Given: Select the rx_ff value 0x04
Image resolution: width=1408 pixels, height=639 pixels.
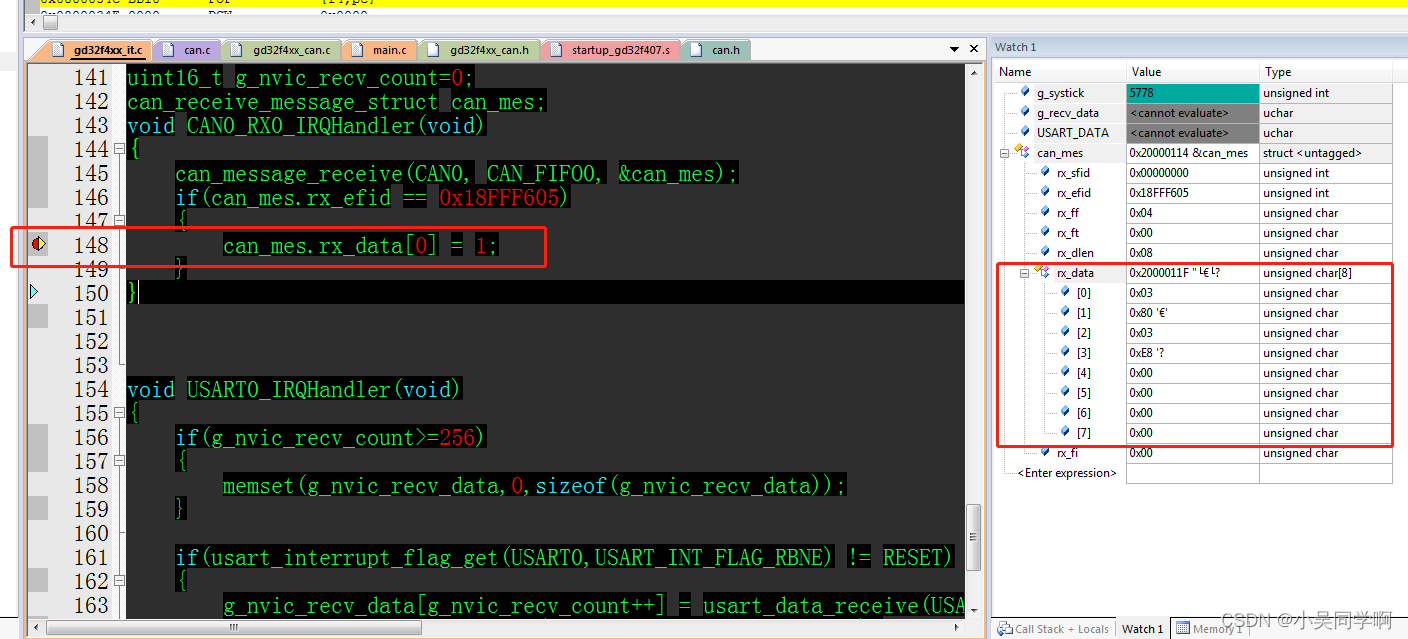Looking at the screenshot, I should pos(1192,213).
